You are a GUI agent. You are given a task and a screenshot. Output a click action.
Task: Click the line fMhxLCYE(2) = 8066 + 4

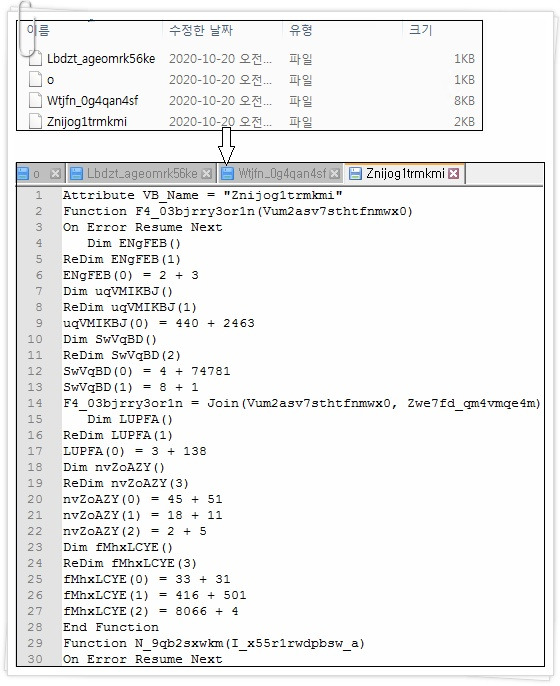pos(151,611)
